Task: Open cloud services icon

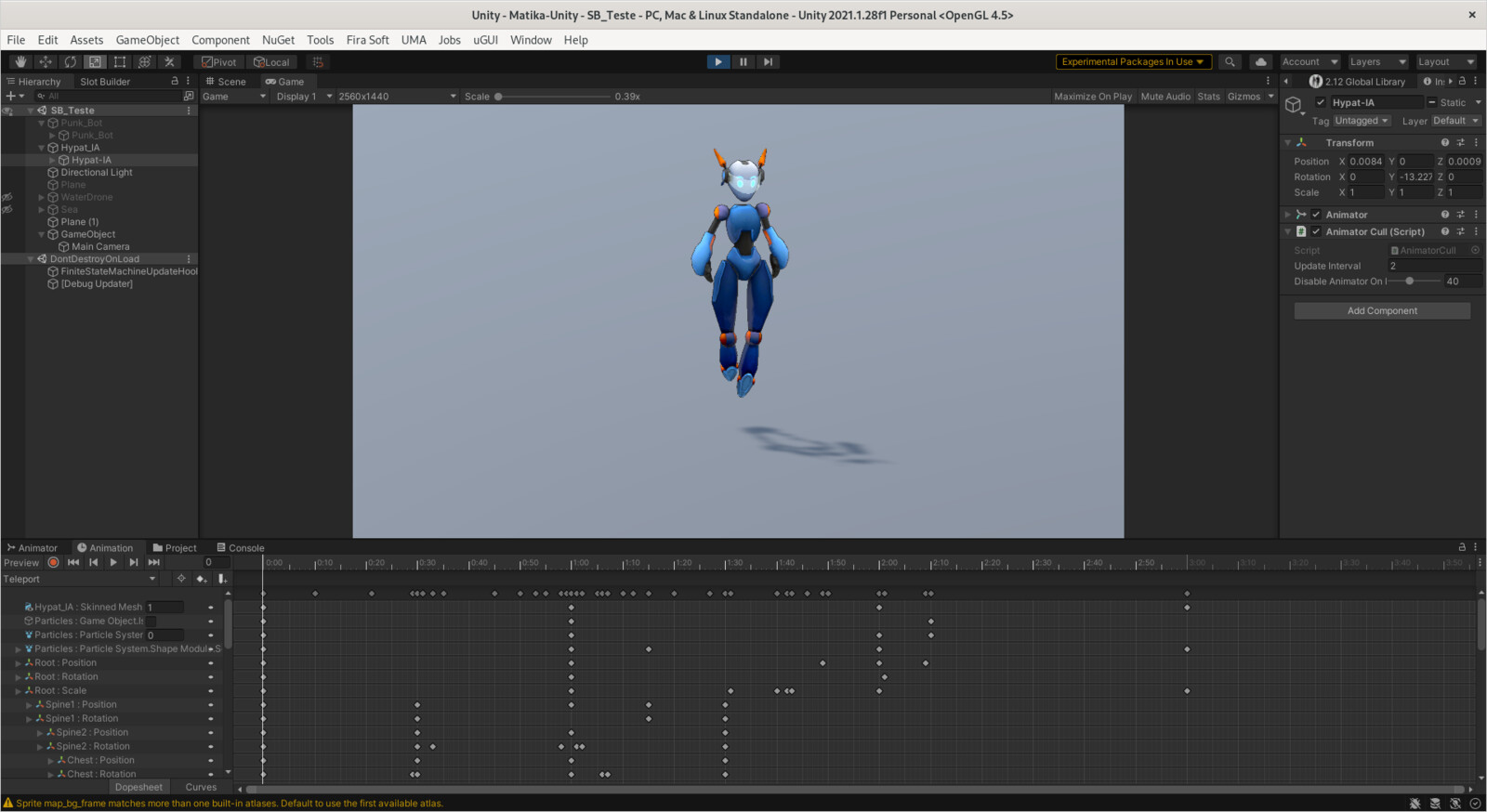Action: pos(1260,62)
